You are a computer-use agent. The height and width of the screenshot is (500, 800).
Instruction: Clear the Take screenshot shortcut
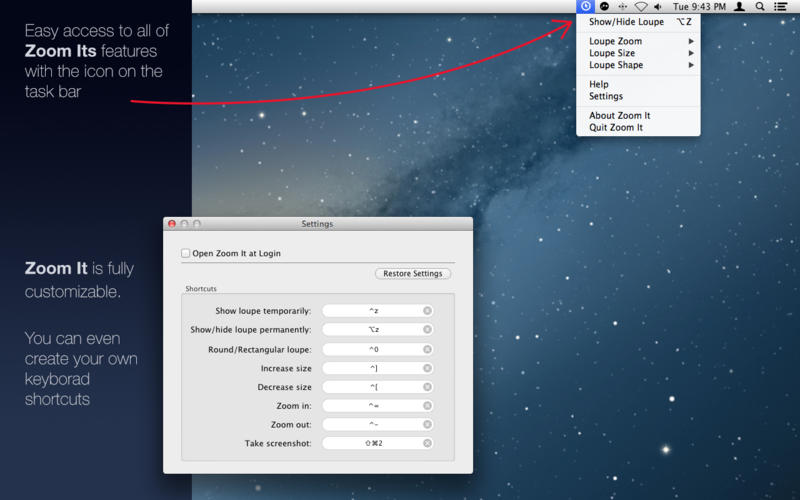(x=428, y=443)
